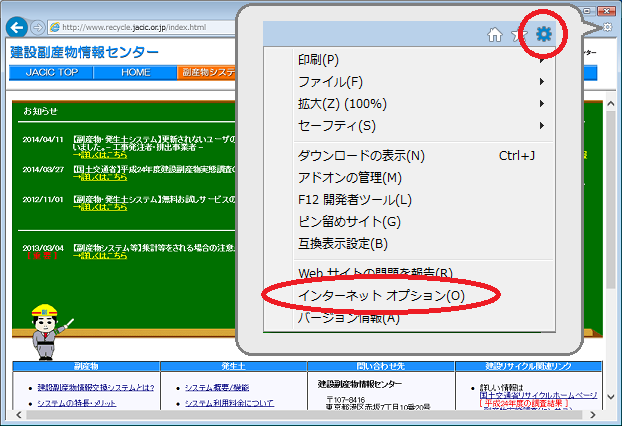The width and height of the screenshot is (622, 426).
Task: Click the 2013/03/04 date entry
Action: [43, 248]
